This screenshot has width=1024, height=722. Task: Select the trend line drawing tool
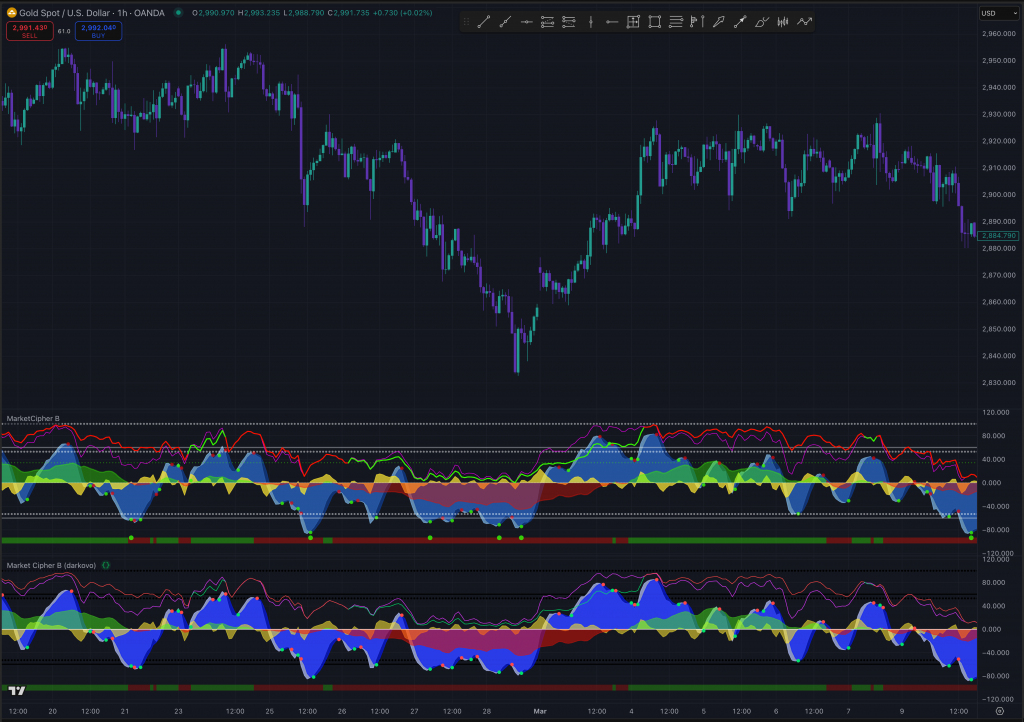coord(484,21)
